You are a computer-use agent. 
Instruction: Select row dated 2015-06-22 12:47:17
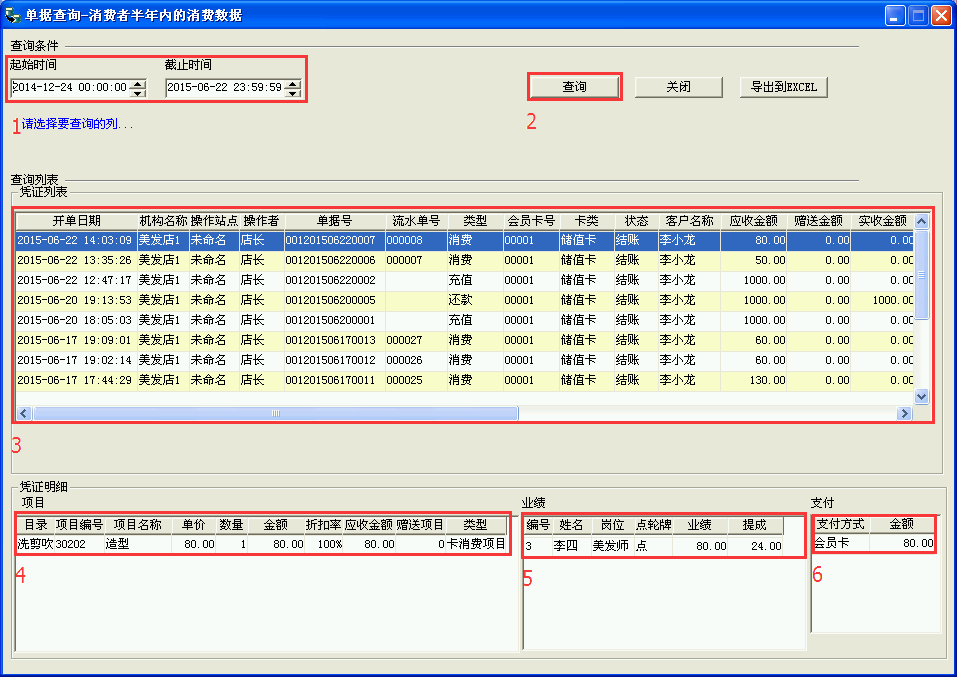(465, 281)
